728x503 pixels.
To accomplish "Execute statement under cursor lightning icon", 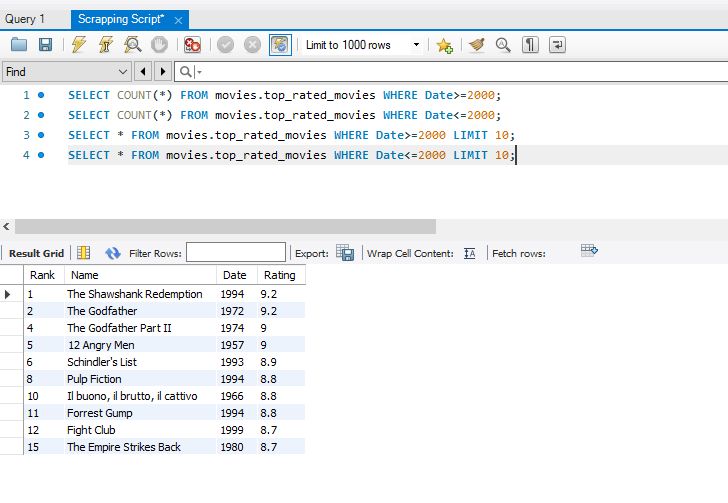I will click(x=105, y=45).
